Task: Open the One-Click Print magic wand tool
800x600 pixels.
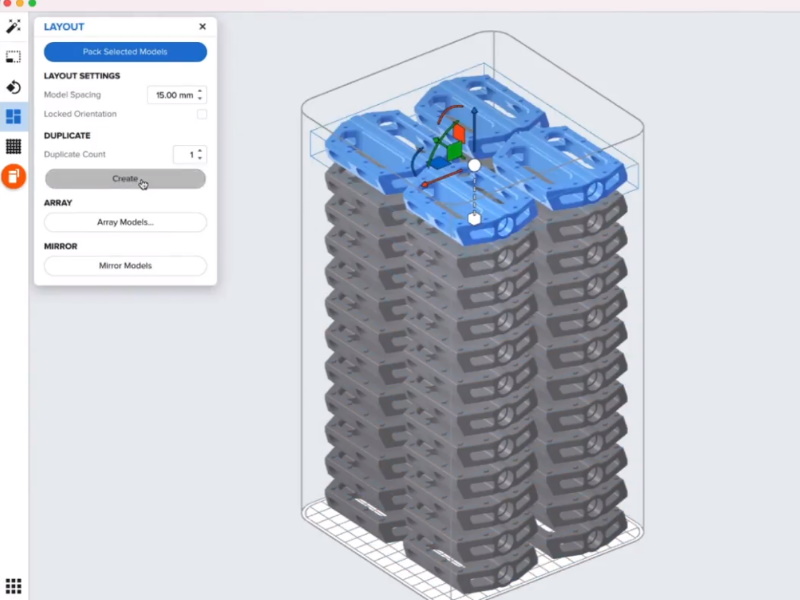Action: (x=14, y=26)
